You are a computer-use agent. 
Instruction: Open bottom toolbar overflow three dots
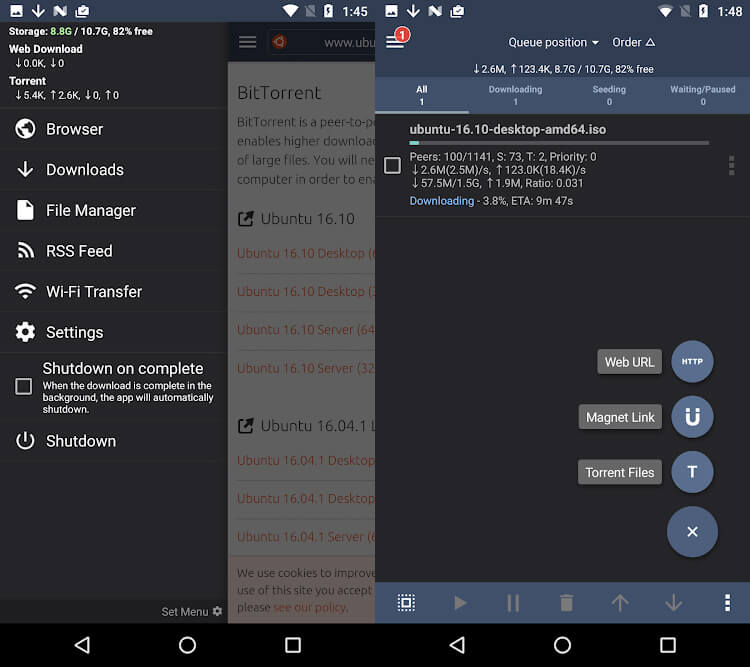point(728,603)
